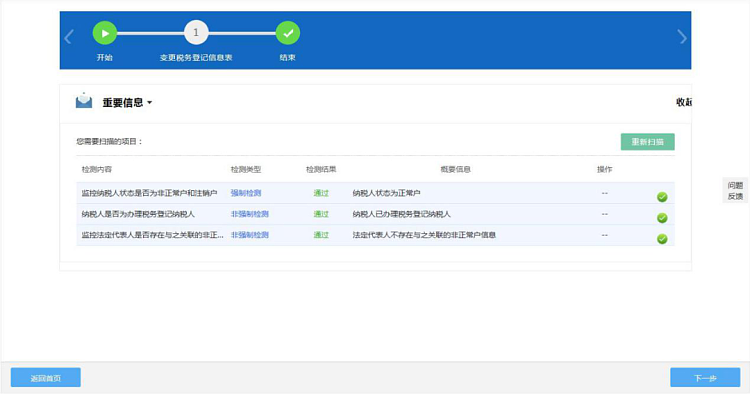Click the 变更税务登记信息表 step label
Screen dimensions: 750x394
(196, 57)
